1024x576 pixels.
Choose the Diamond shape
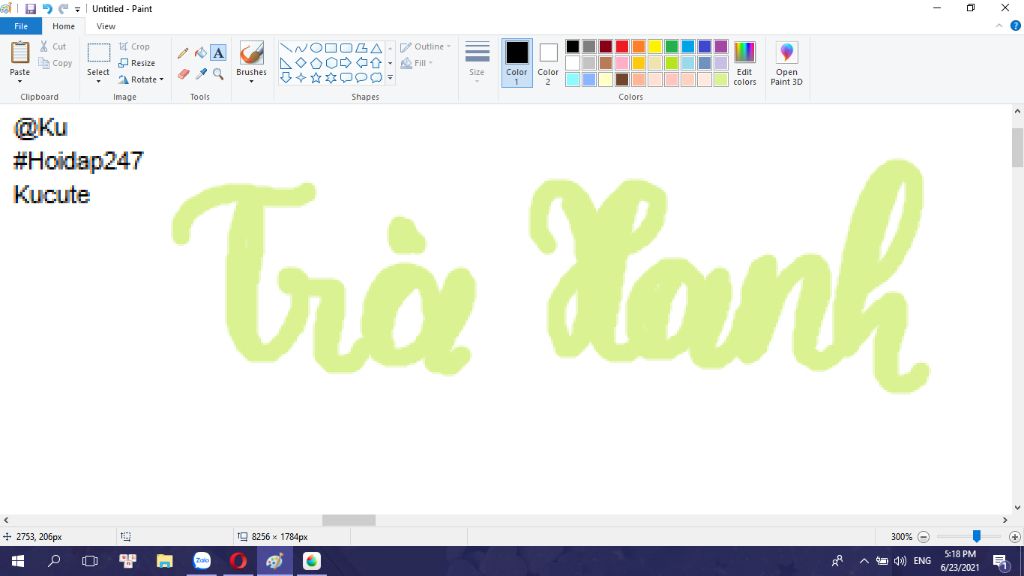coord(301,63)
